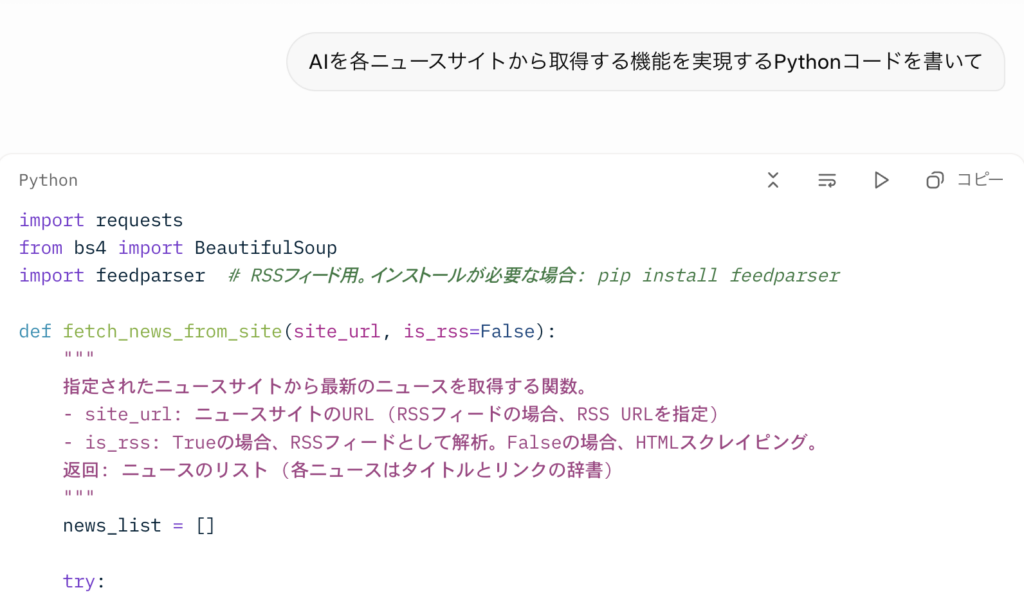Click the 'feedparser' module name after import

click(x=150, y=275)
